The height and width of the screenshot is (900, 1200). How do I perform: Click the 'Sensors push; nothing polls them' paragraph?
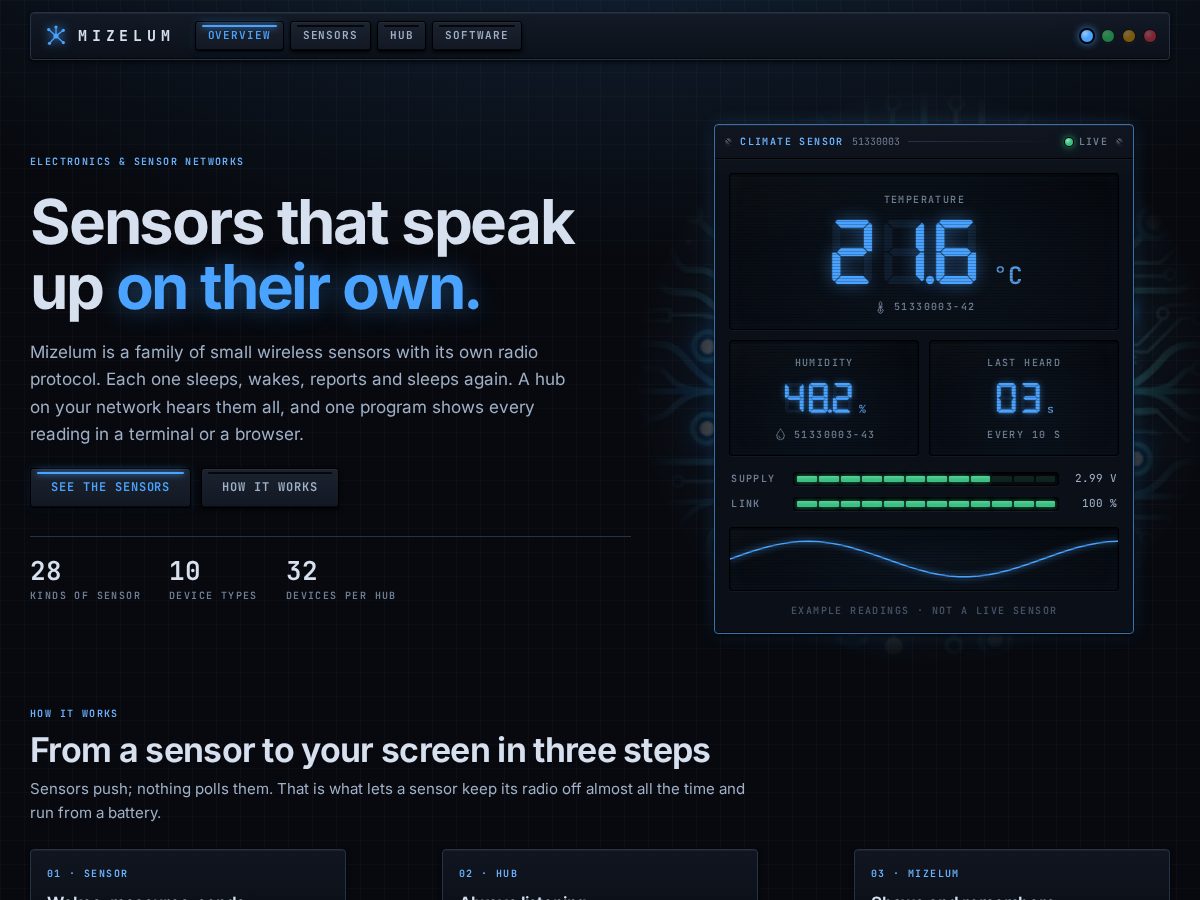[x=388, y=801]
